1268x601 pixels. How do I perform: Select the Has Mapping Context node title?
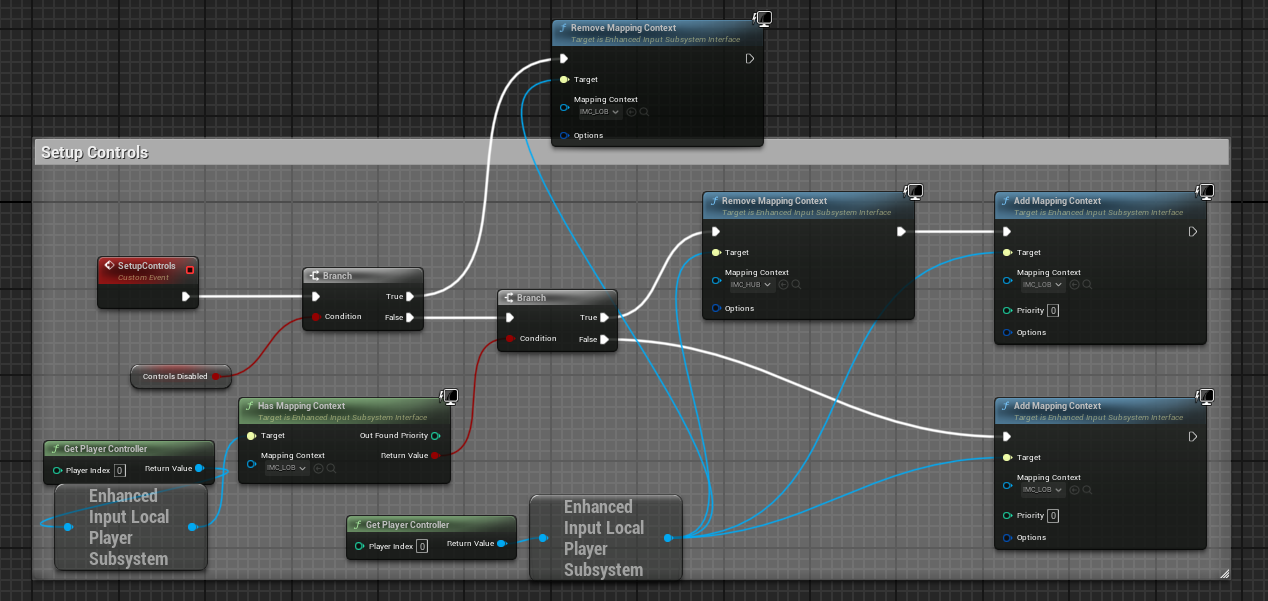tap(301, 406)
